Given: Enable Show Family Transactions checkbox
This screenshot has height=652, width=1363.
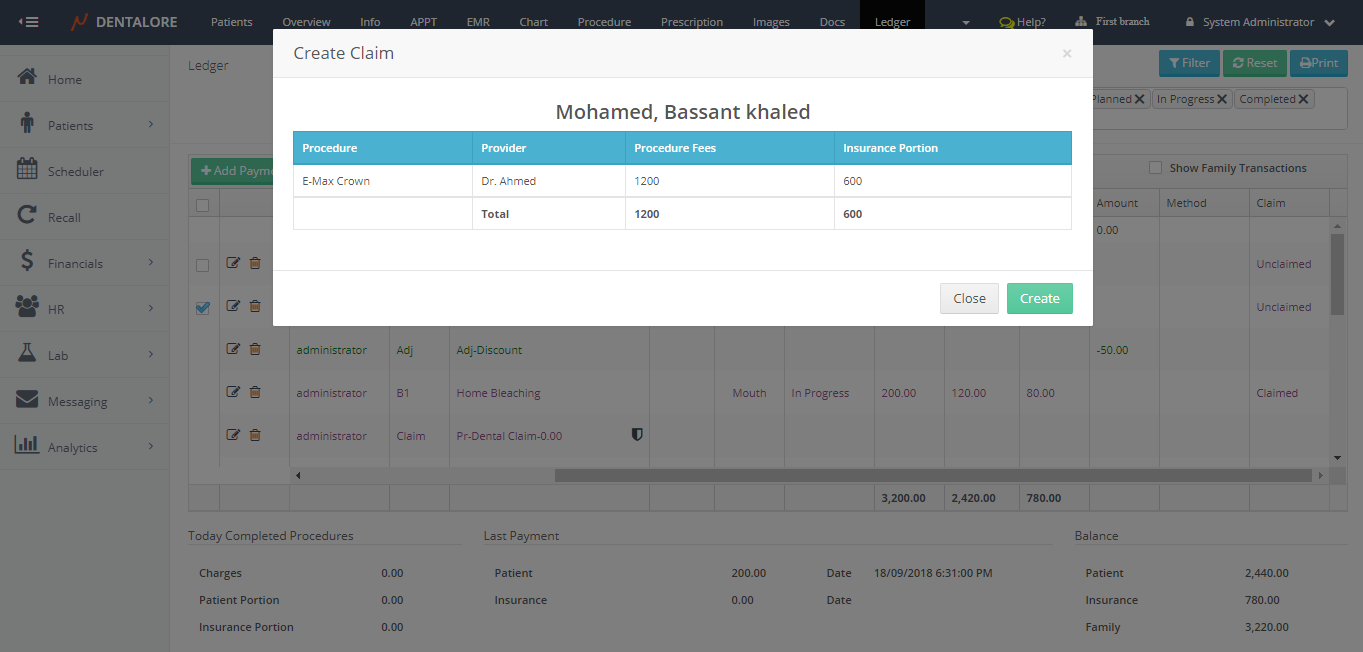Looking at the screenshot, I should [1155, 168].
